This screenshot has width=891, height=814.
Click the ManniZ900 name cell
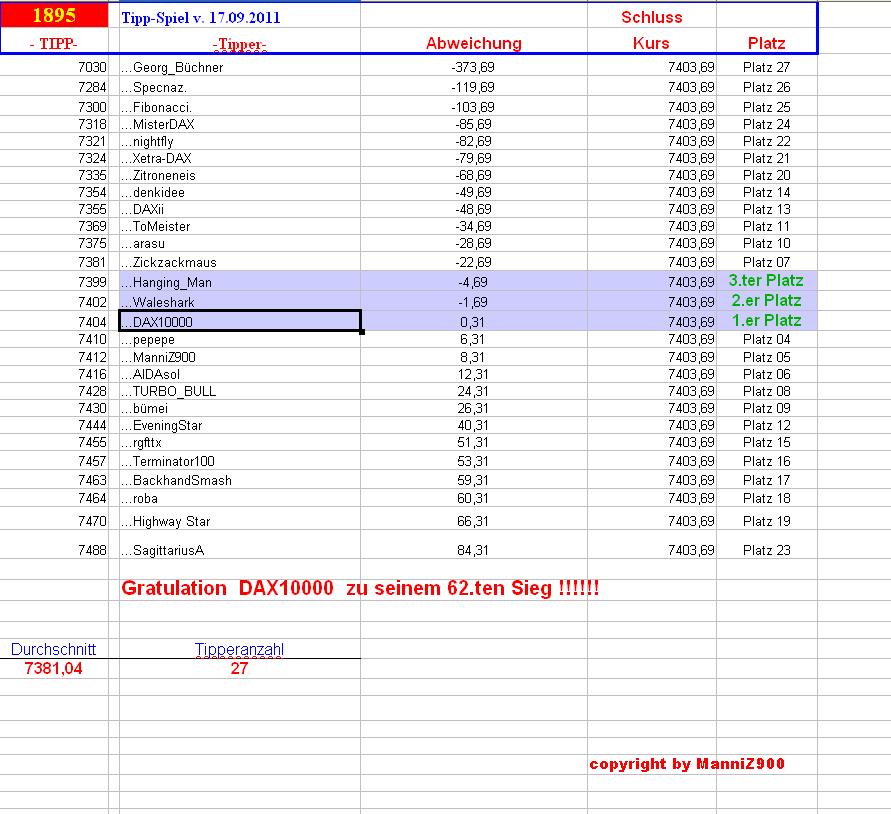pyautogui.click(x=240, y=357)
